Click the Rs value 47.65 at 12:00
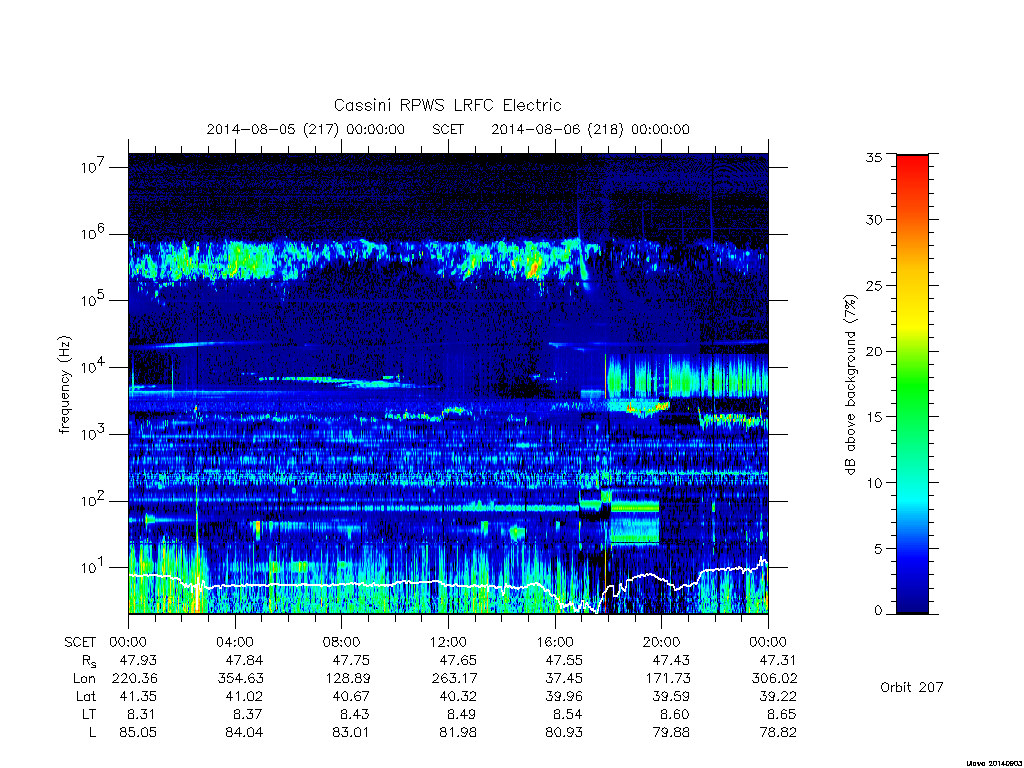The height and width of the screenshot is (768, 1024). click(458, 660)
